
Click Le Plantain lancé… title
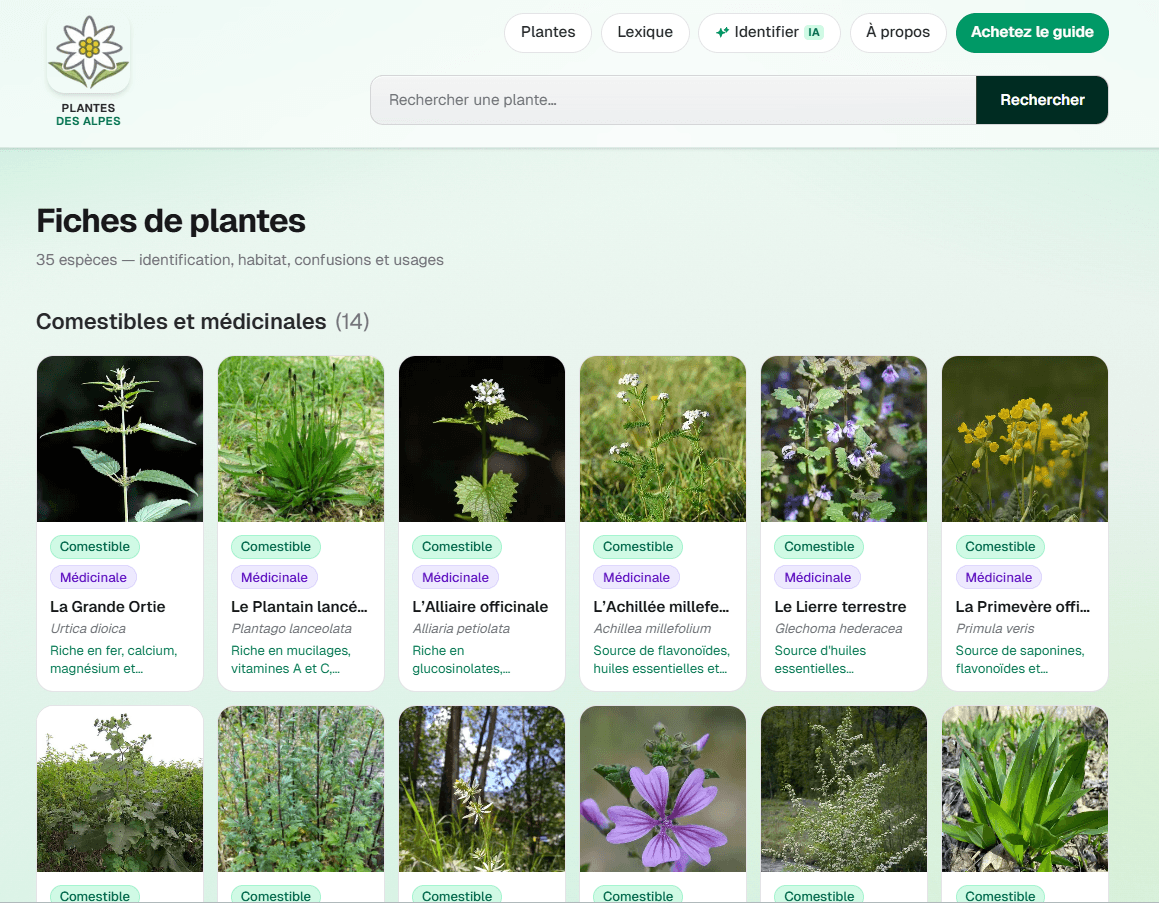299,607
